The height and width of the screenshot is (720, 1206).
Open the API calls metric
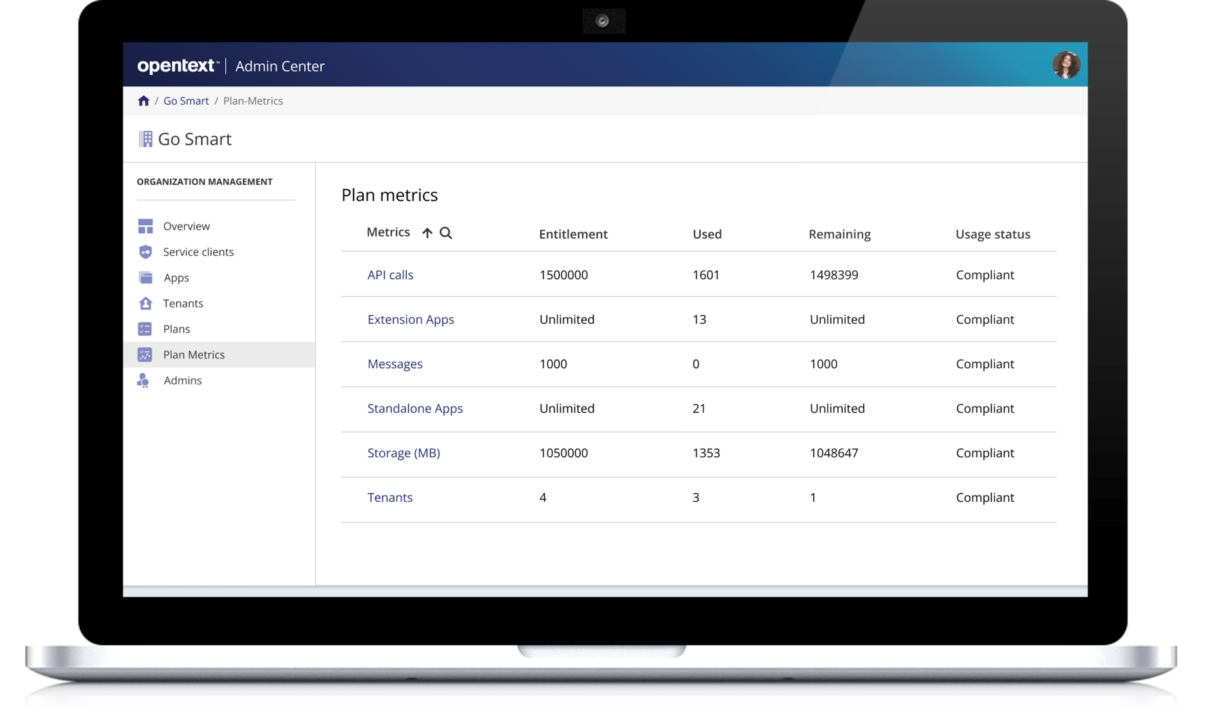[390, 274]
